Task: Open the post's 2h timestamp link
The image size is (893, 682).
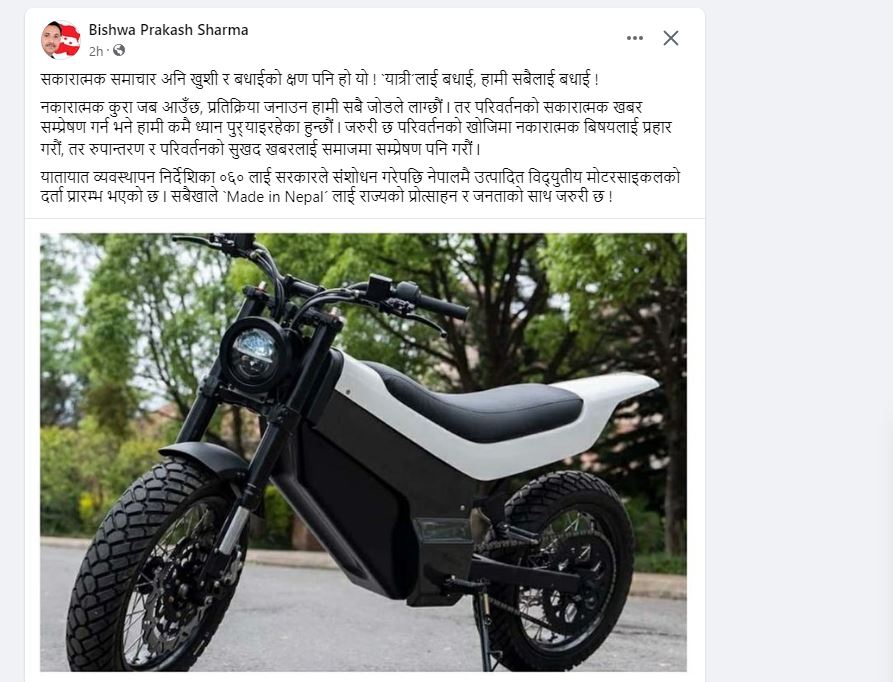Action: [x=96, y=51]
